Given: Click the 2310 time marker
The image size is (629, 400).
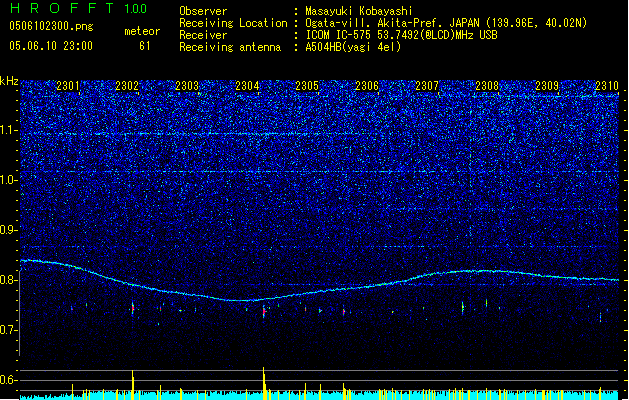Looking at the screenshot, I should coord(607,86).
